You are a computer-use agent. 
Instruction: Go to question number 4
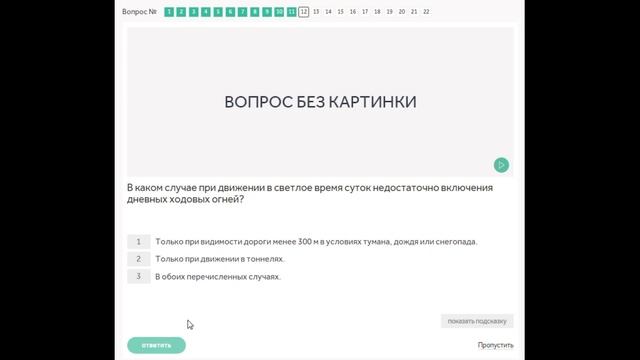pyautogui.click(x=206, y=12)
